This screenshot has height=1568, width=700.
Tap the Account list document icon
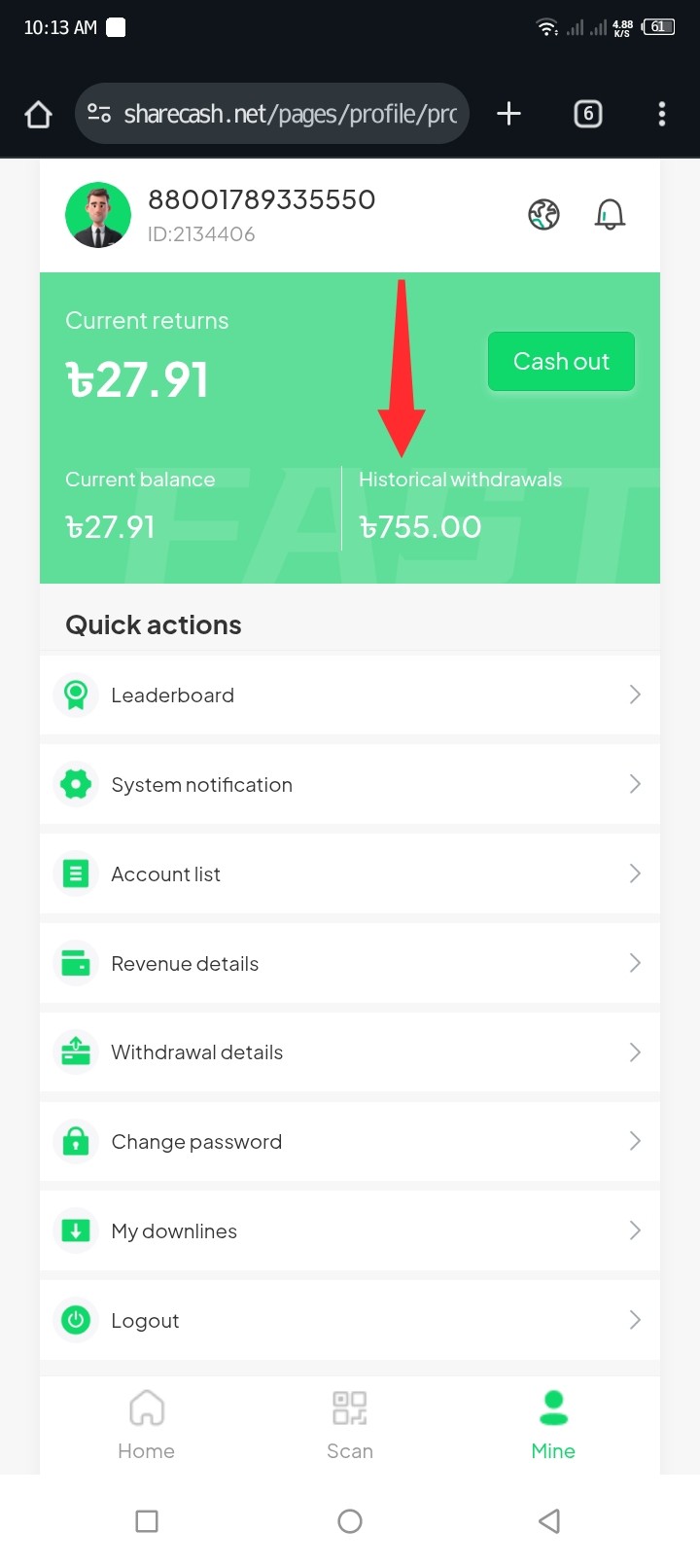pyautogui.click(x=76, y=873)
